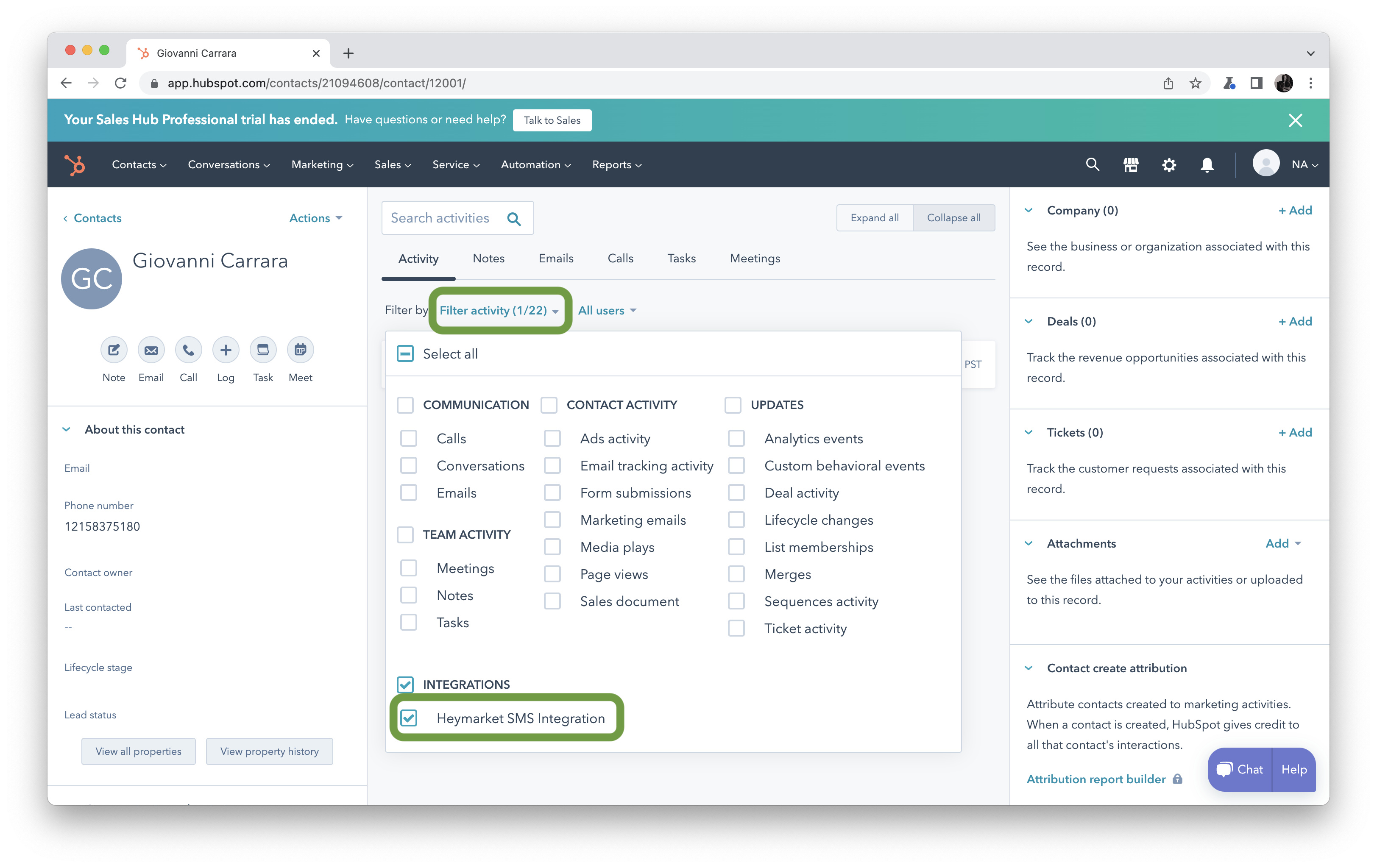Screen dimensions: 1377x868
Task: Switch to the Meetings tab
Action: coord(755,259)
